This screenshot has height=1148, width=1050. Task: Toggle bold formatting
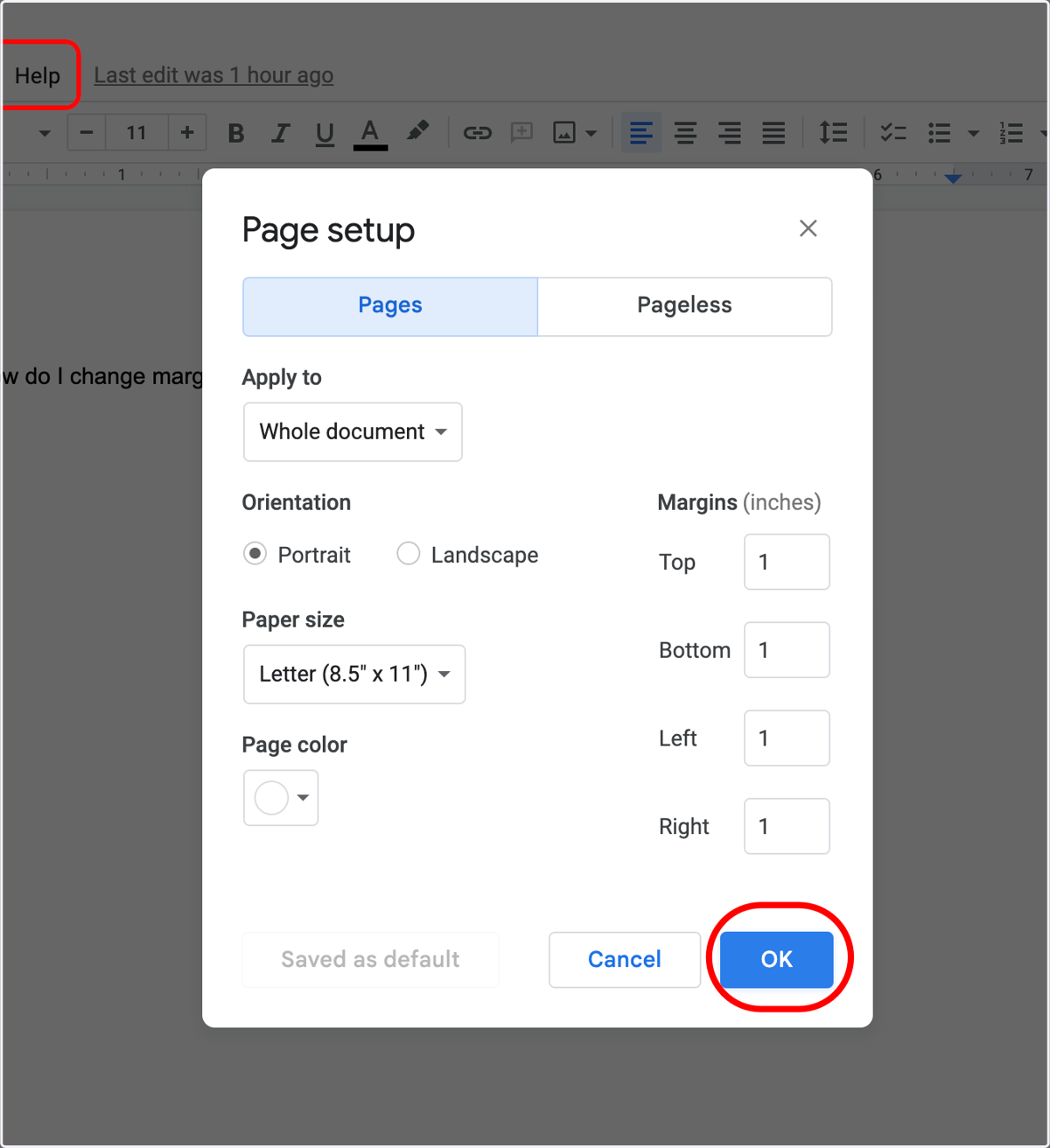coord(235,133)
